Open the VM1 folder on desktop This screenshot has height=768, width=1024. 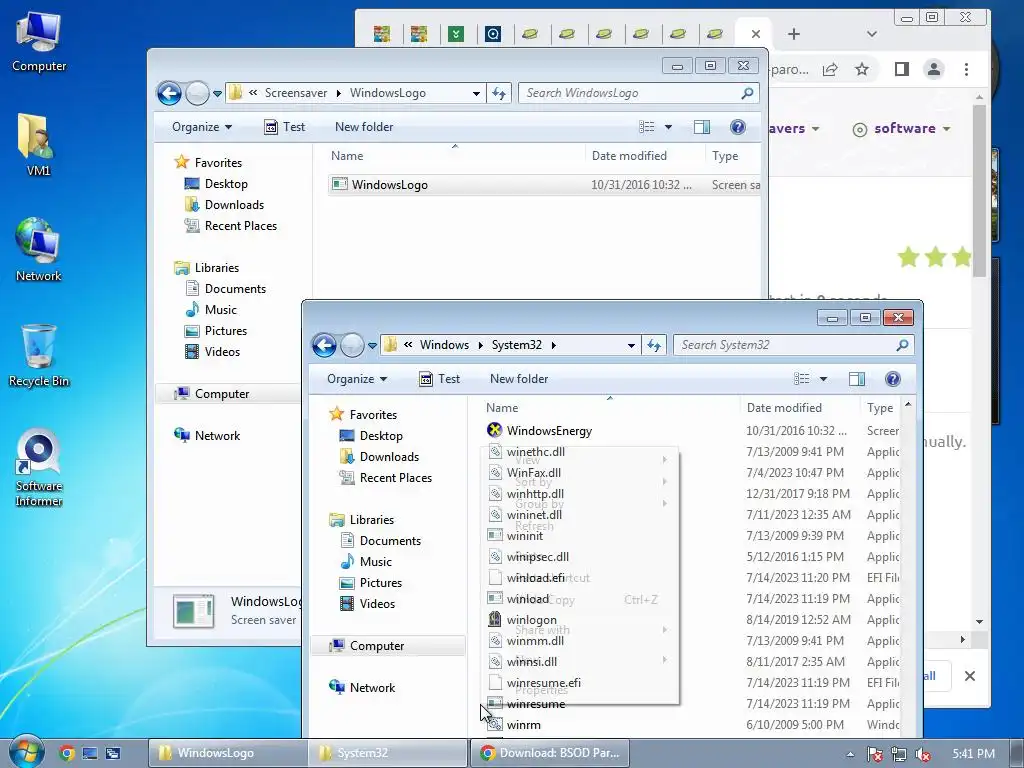[x=37, y=144]
